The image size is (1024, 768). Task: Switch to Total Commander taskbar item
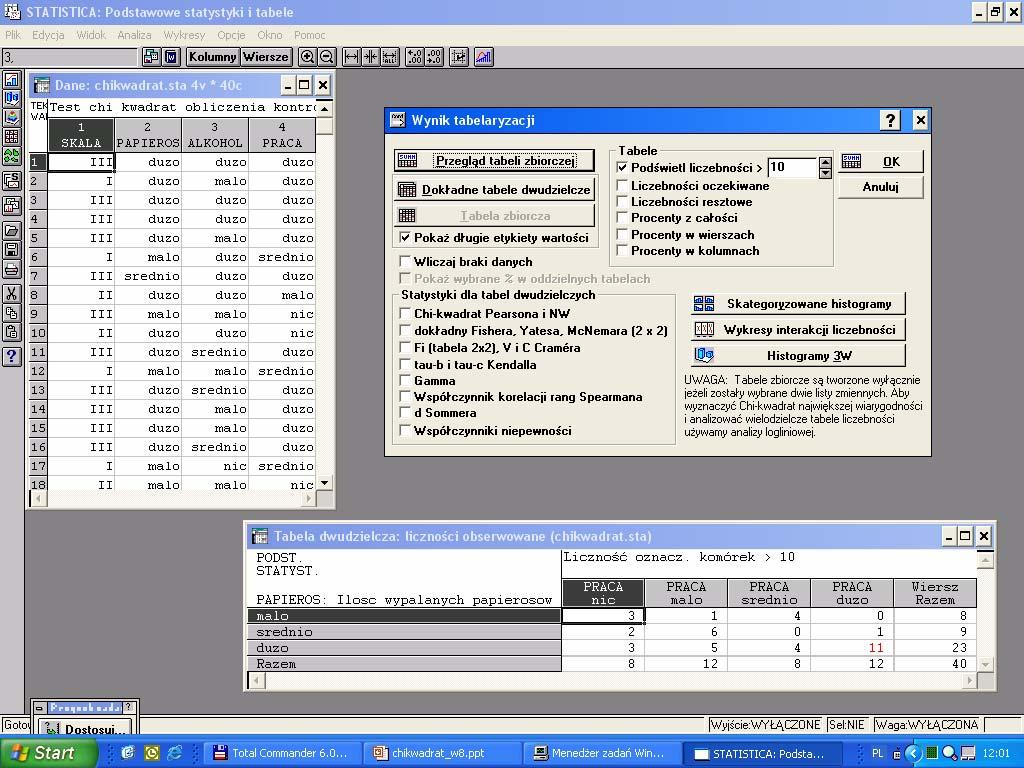tap(282, 753)
